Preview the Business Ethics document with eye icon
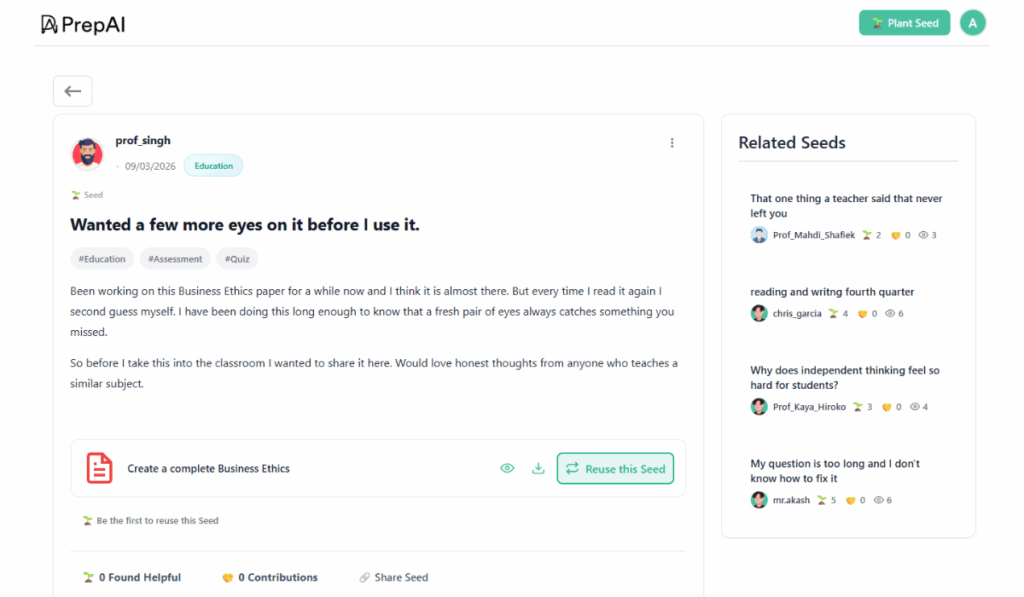Screen dimensions: 1024x597 pos(507,468)
